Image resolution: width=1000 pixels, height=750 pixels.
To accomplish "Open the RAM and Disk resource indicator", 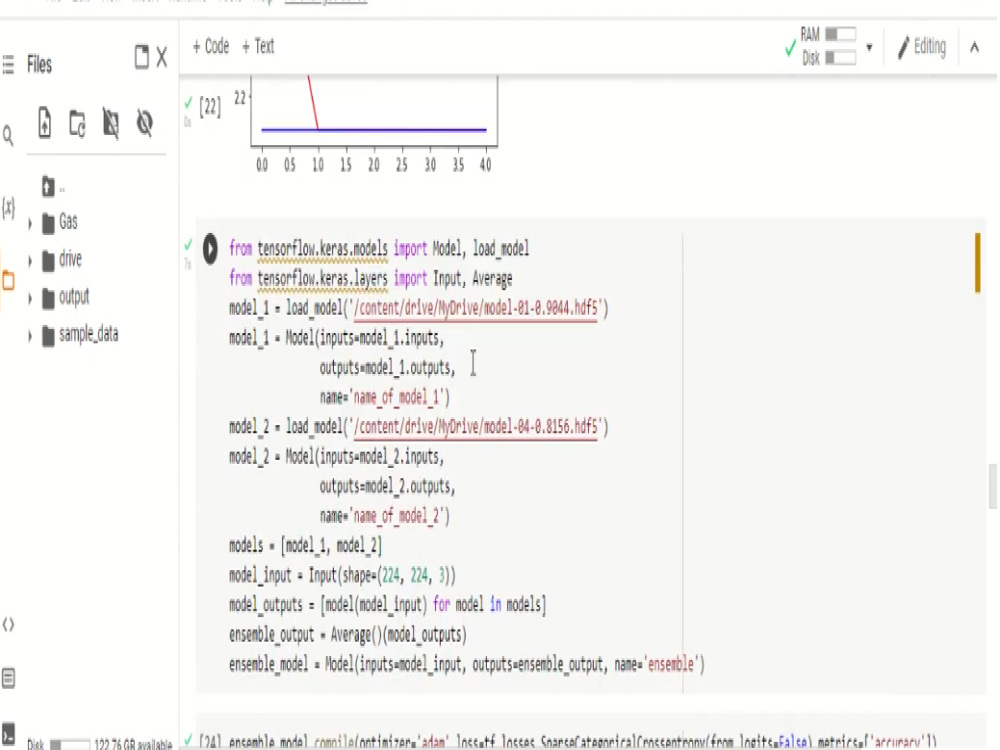I will tap(828, 46).
